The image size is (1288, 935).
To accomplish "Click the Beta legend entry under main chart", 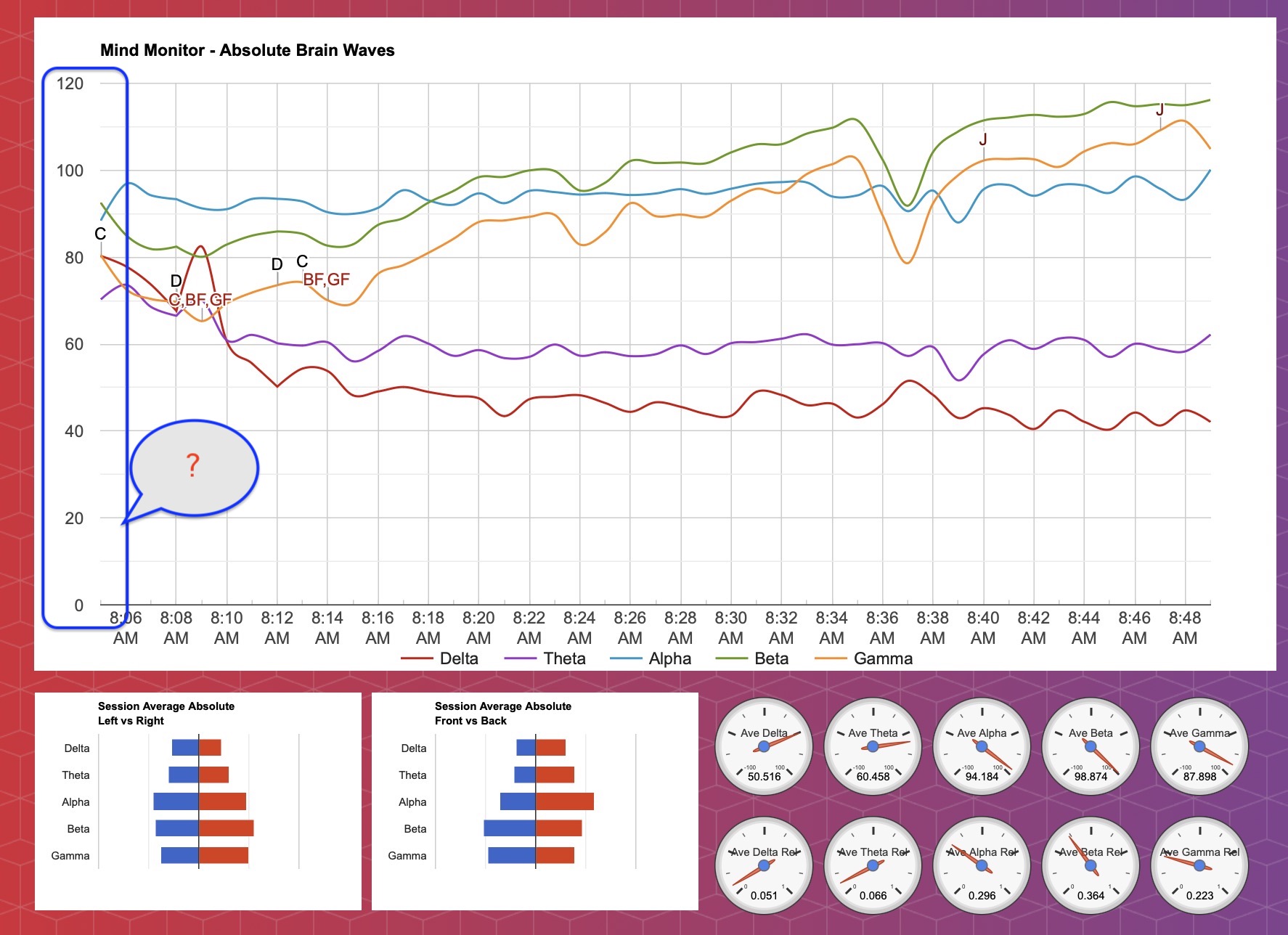I will tap(752, 658).
